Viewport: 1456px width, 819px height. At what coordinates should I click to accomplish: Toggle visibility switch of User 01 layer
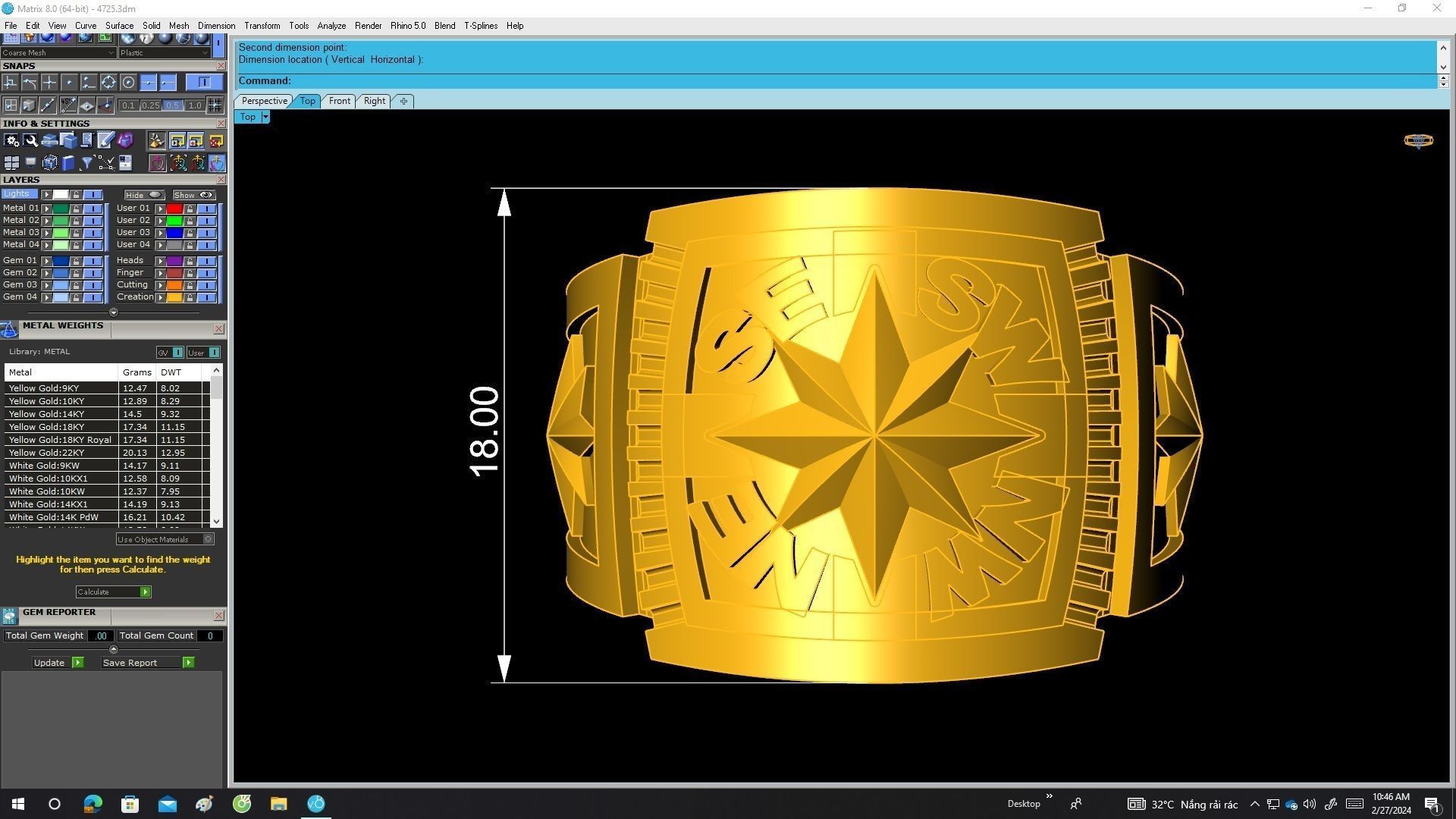tap(207, 209)
